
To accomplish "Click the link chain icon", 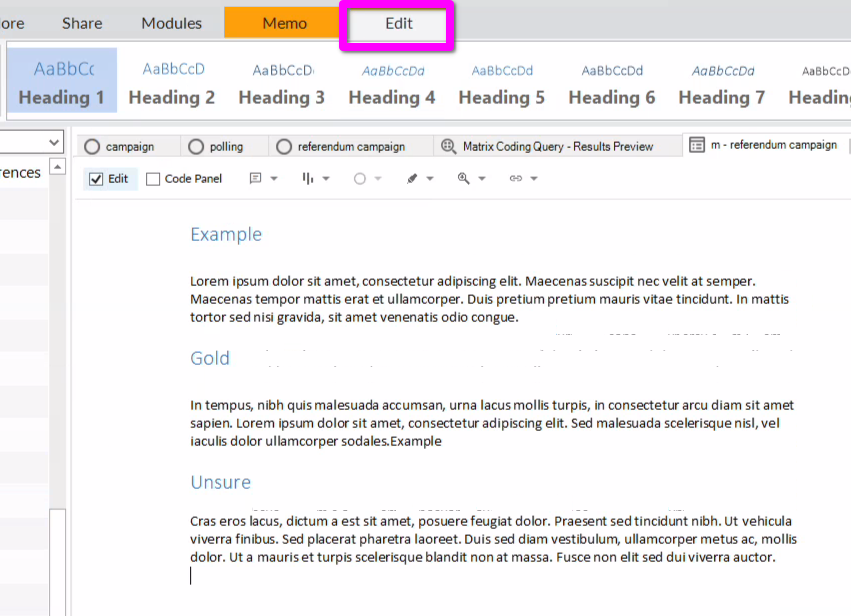I will [x=516, y=179].
